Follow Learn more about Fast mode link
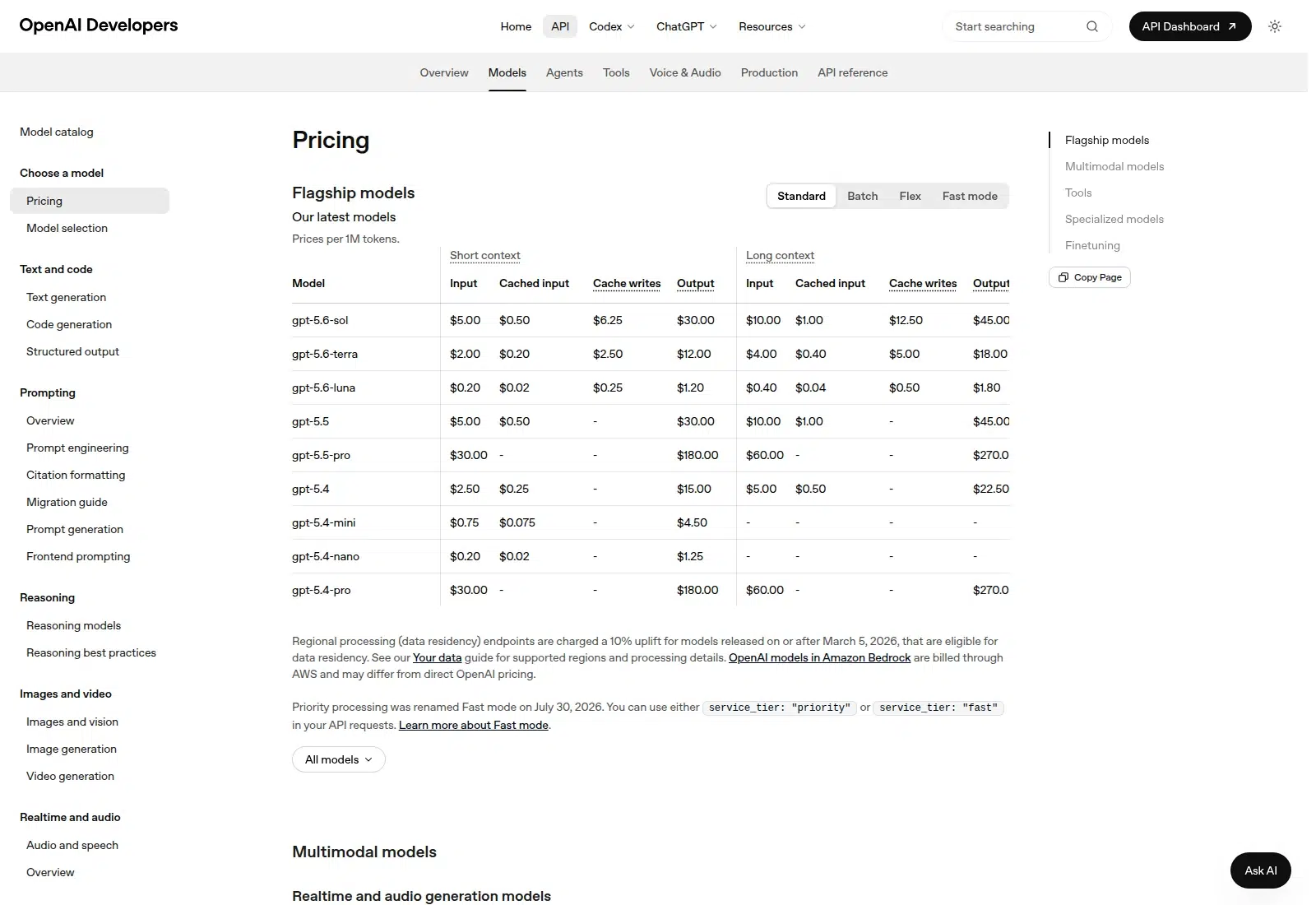Image resolution: width=1316 pixels, height=905 pixels. pos(474,725)
